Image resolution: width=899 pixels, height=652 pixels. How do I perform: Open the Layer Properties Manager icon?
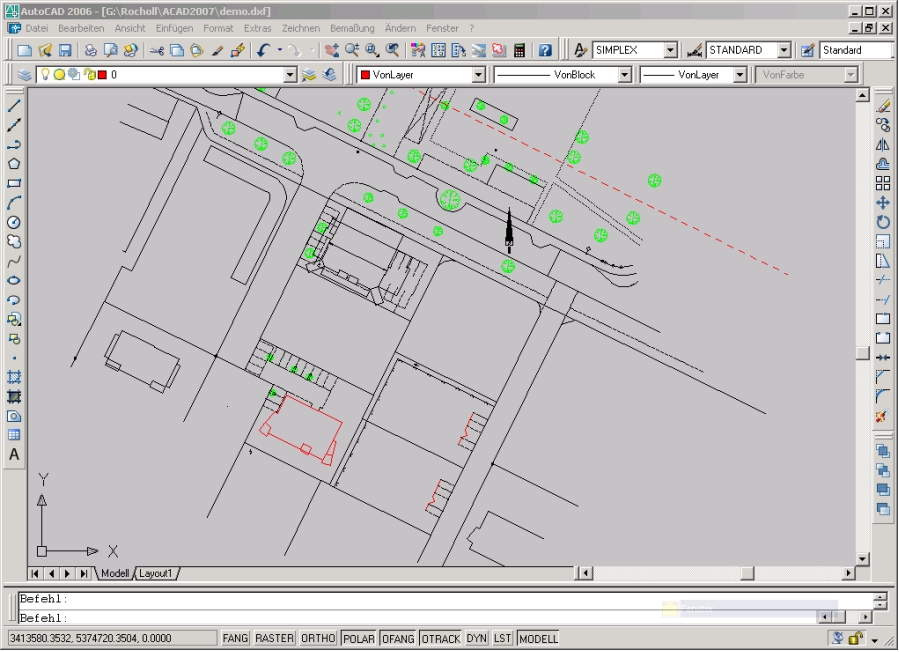click(x=25, y=75)
